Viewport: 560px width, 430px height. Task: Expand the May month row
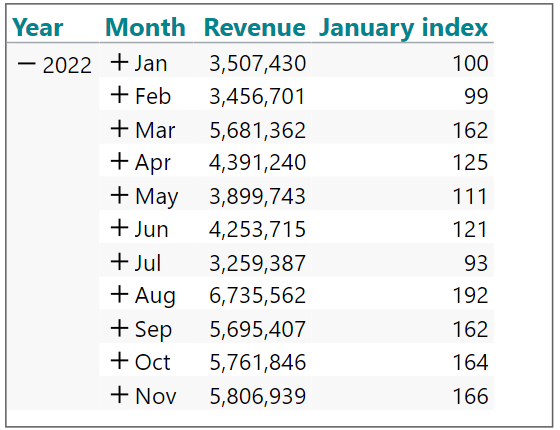pos(119,195)
